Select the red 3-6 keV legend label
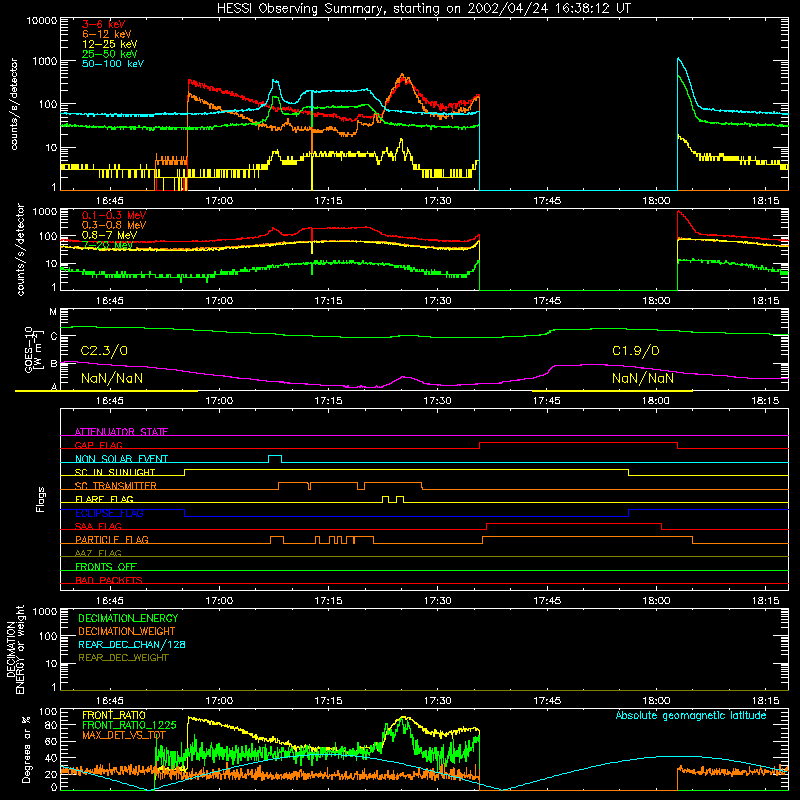 tap(104, 24)
